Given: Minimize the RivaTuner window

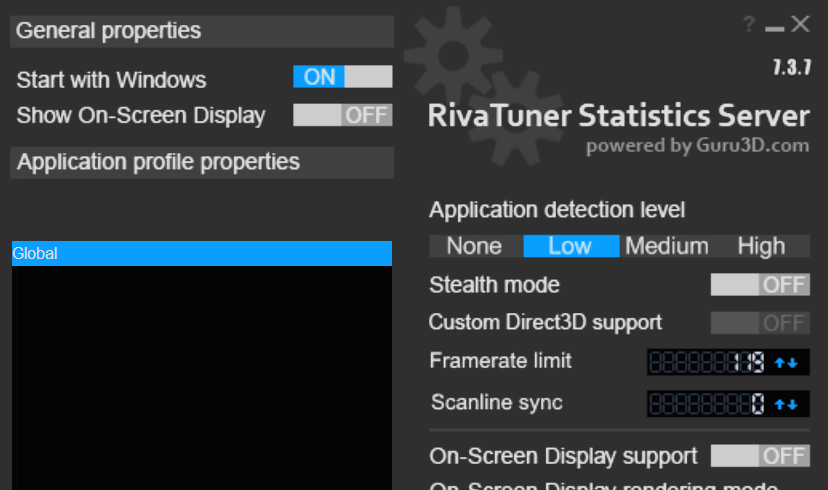Looking at the screenshot, I should tap(774, 29).
